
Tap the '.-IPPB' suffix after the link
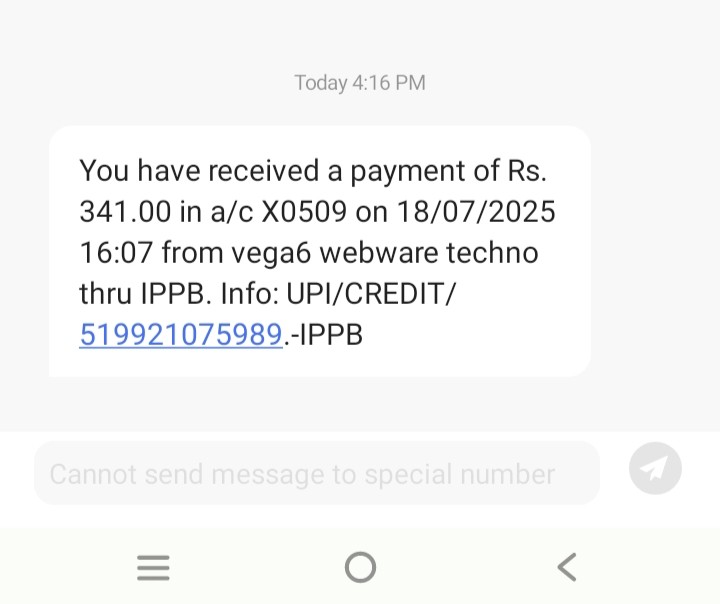[x=323, y=334]
